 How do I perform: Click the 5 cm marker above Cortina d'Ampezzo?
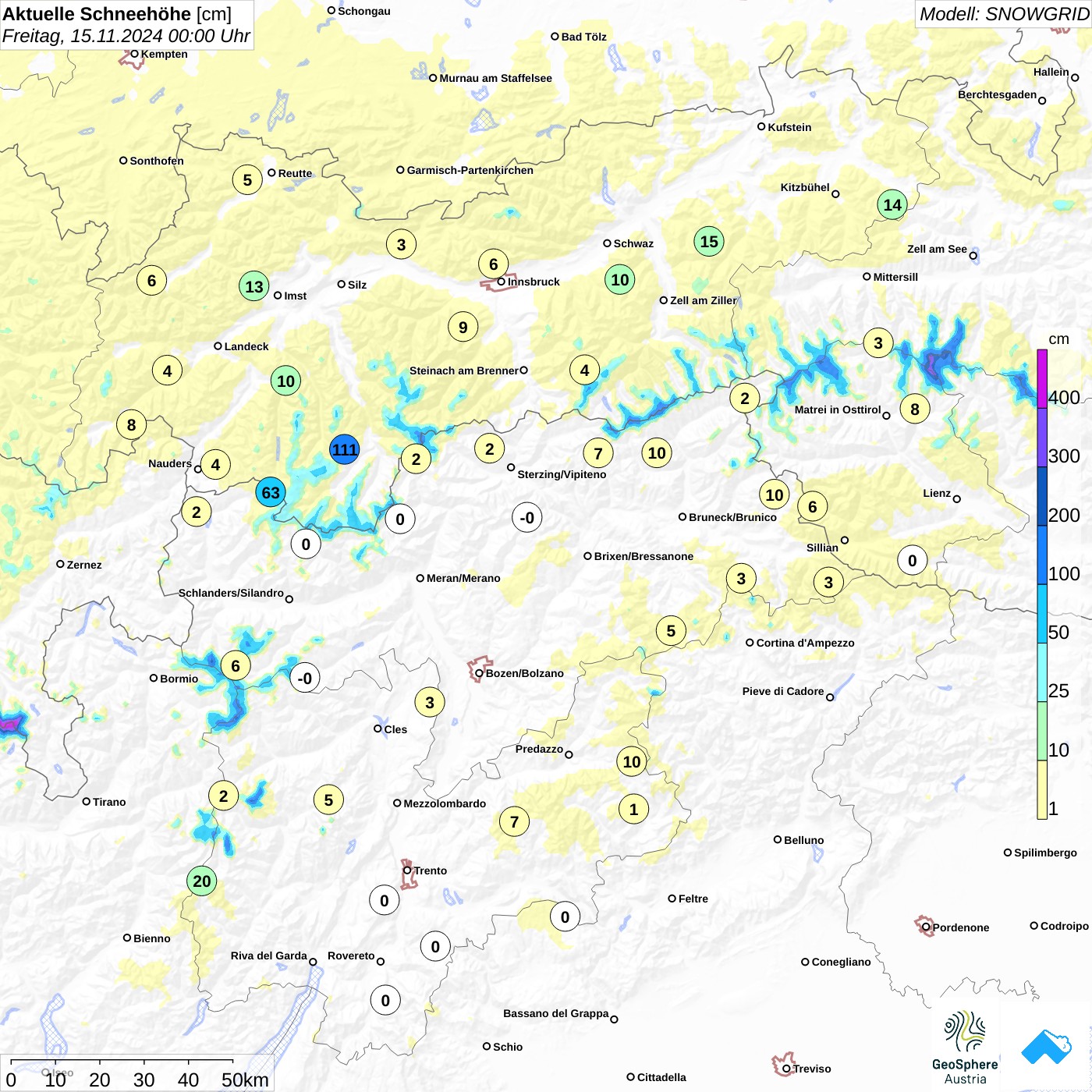coord(671,631)
